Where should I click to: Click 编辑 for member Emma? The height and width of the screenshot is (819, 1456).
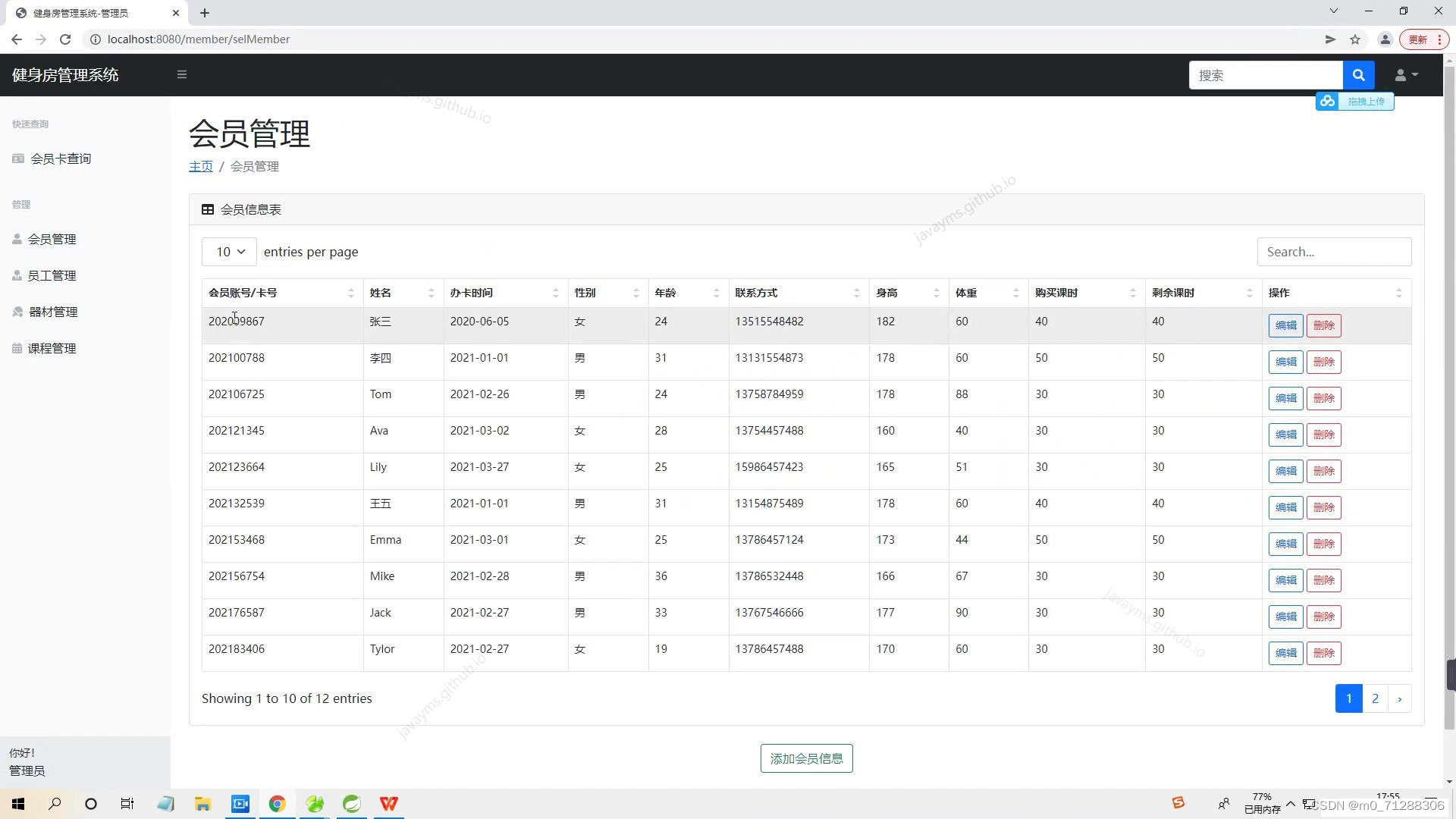(1285, 544)
